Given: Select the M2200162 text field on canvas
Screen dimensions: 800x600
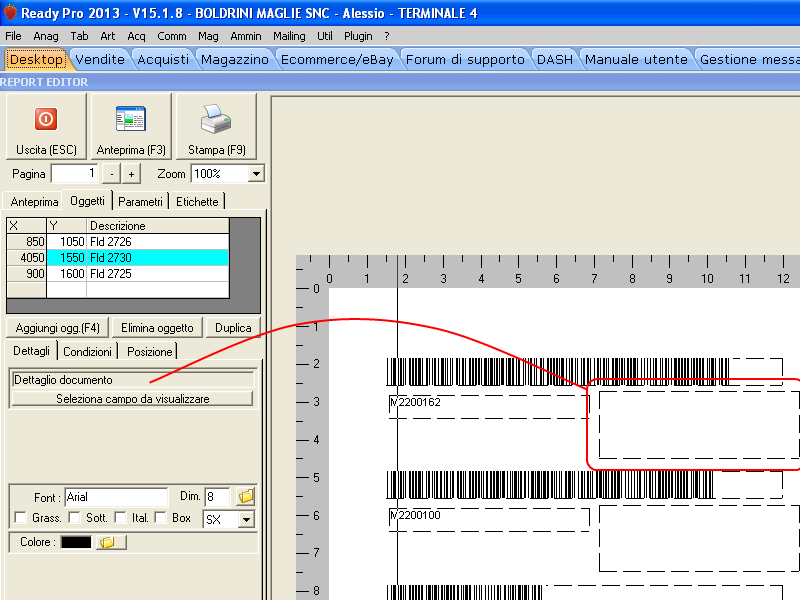Looking at the screenshot, I should 489,407.
